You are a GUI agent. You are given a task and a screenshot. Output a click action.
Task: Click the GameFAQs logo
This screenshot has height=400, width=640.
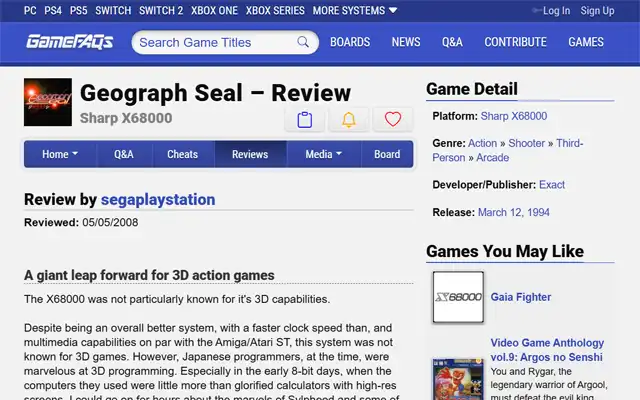[x=70, y=42]
